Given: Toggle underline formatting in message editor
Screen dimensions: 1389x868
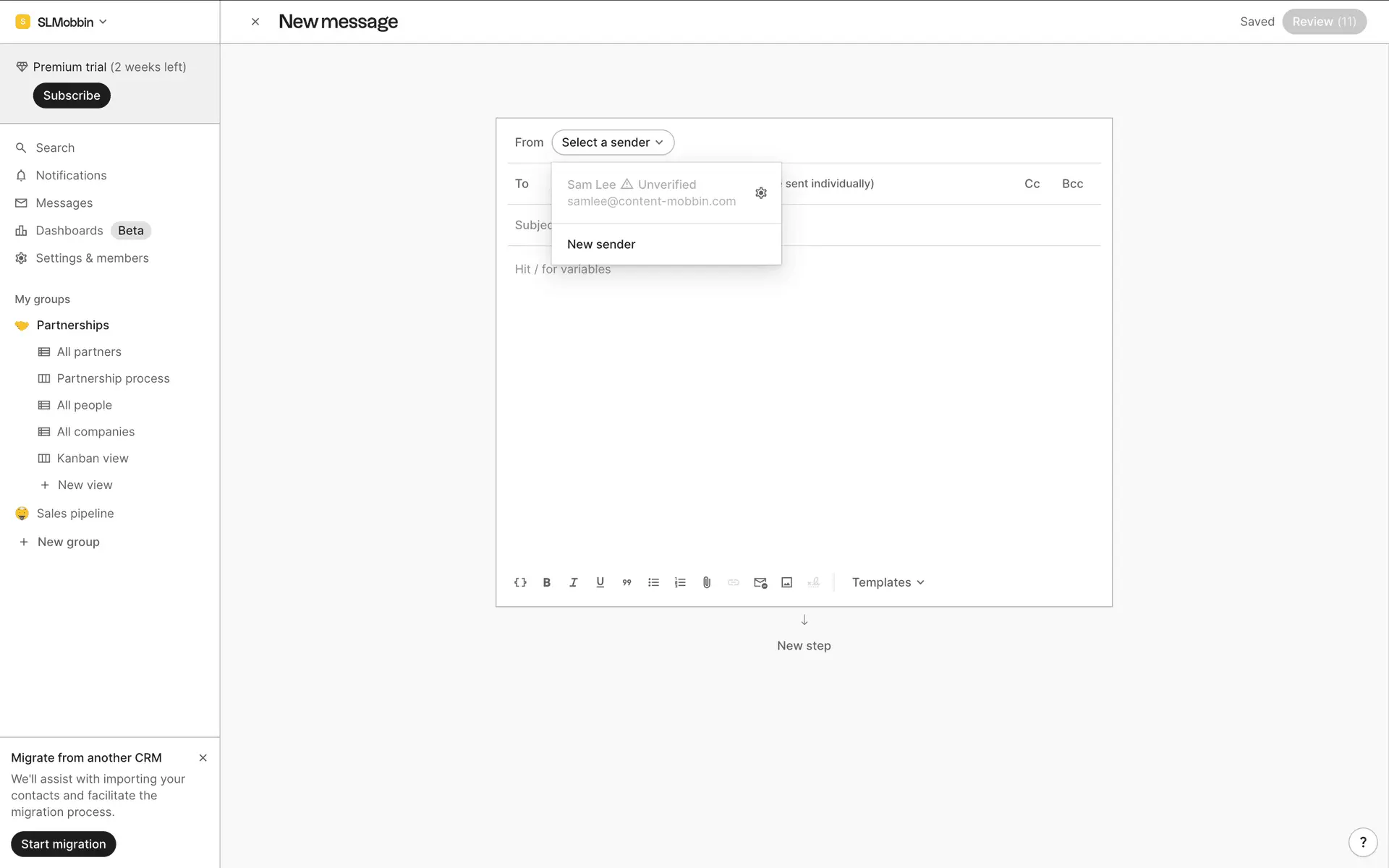Looking at the screenshot, I should click(x=600, y=582).
